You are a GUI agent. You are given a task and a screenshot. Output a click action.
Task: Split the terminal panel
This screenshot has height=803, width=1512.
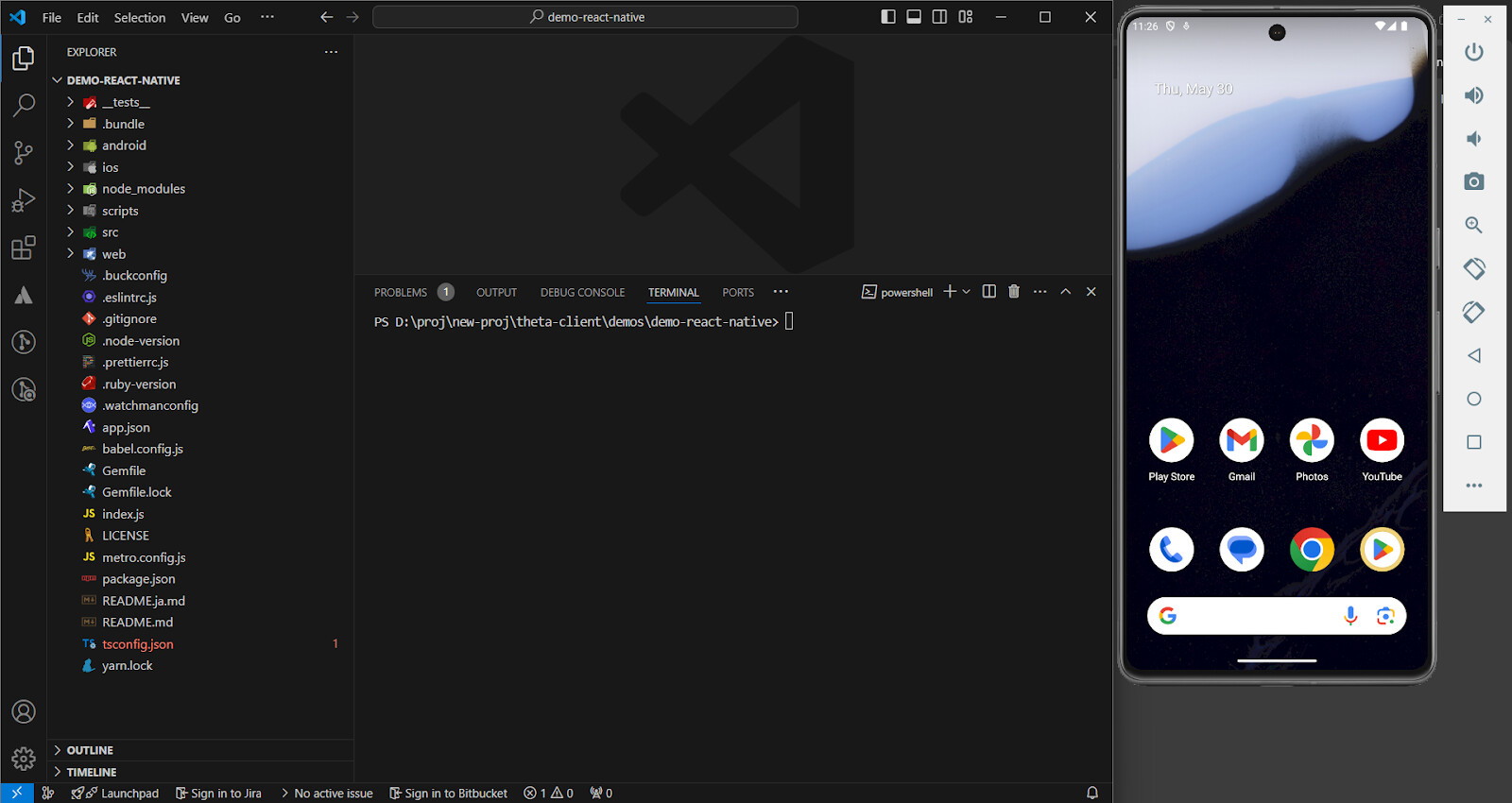coord(988,292)
